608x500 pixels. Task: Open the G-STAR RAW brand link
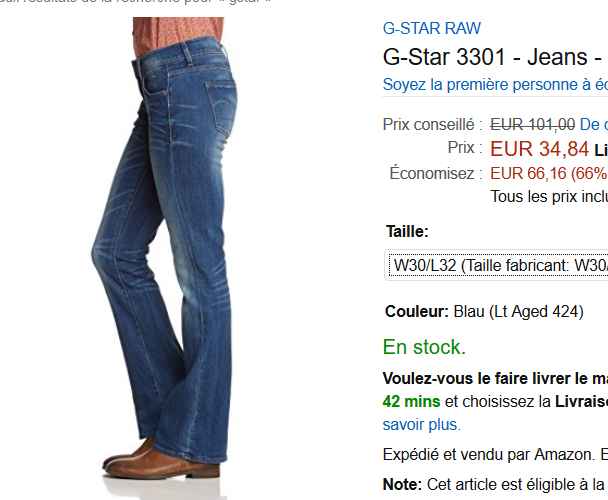point(432,28)
